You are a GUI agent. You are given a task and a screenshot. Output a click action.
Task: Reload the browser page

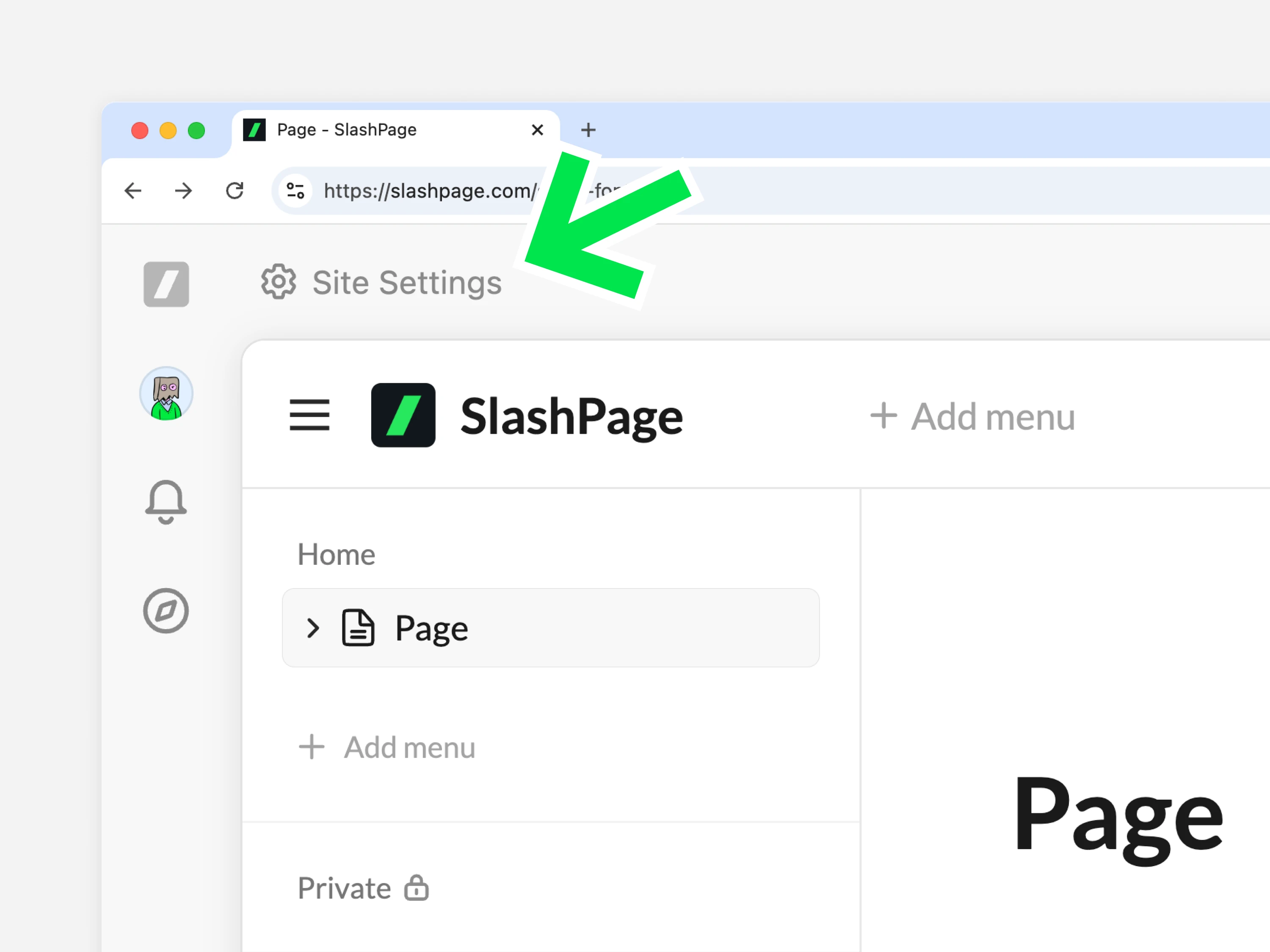tap(235, 190)
